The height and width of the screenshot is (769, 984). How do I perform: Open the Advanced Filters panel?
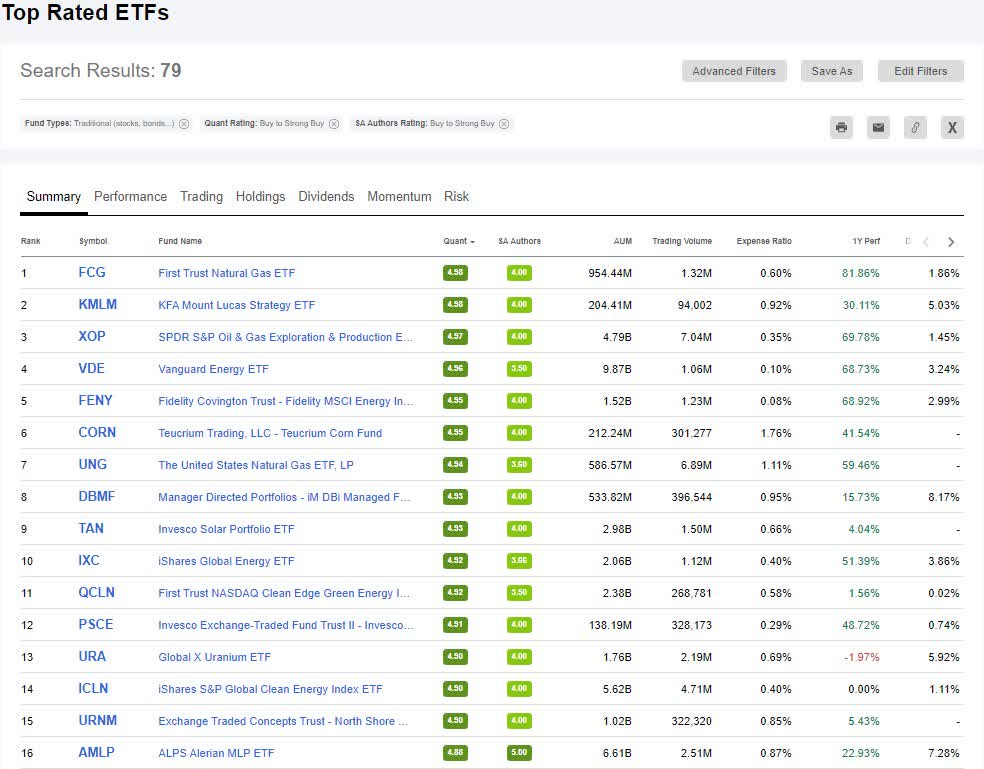(734, 71)
